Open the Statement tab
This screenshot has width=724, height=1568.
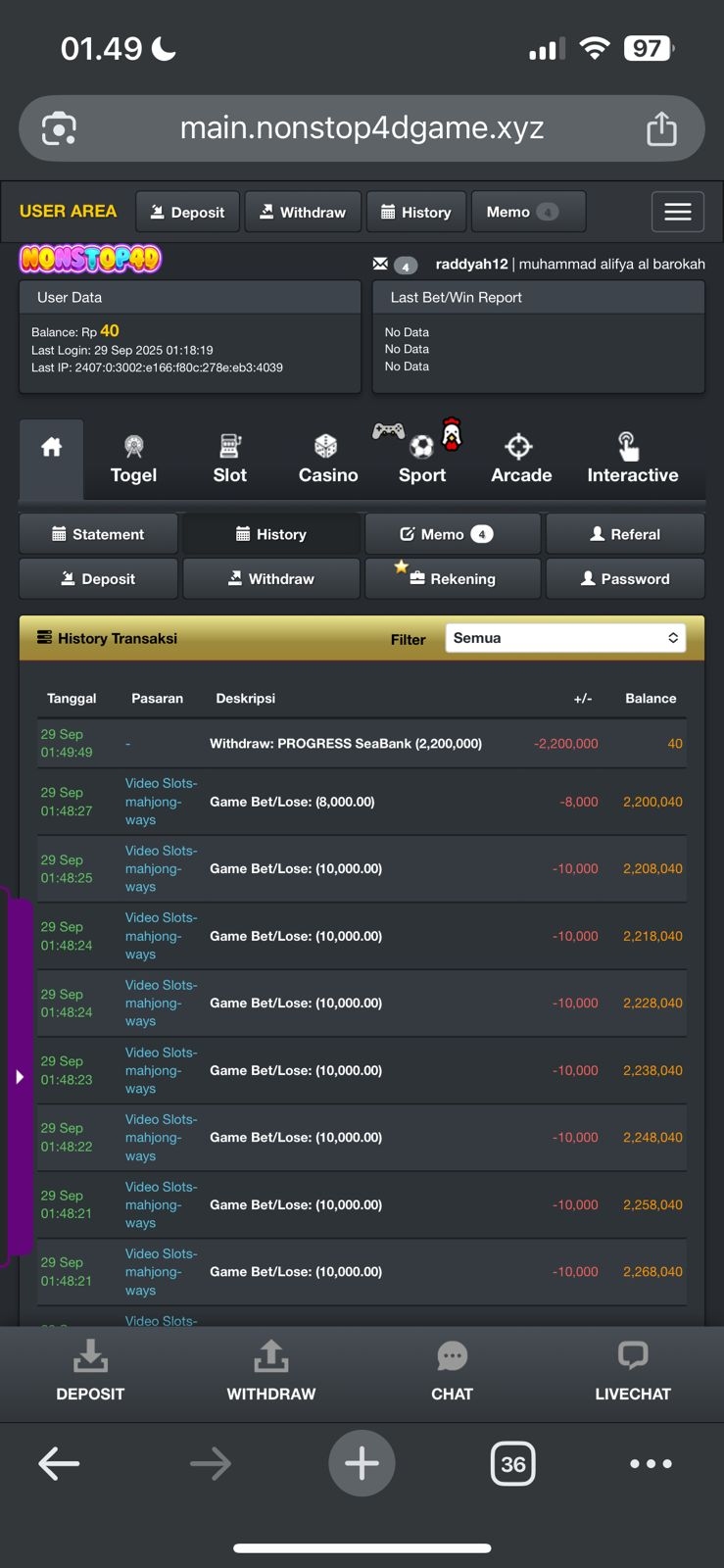98,534
